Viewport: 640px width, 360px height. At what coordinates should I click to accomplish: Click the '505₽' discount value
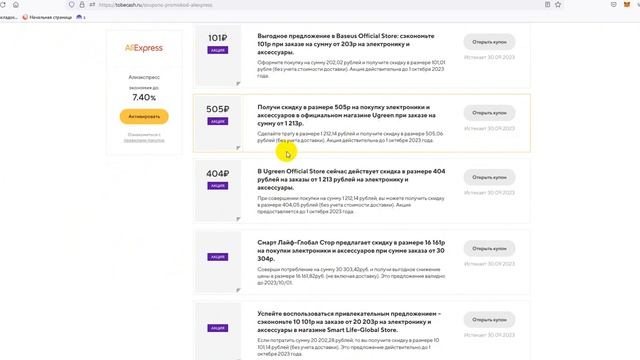point(218,109)
